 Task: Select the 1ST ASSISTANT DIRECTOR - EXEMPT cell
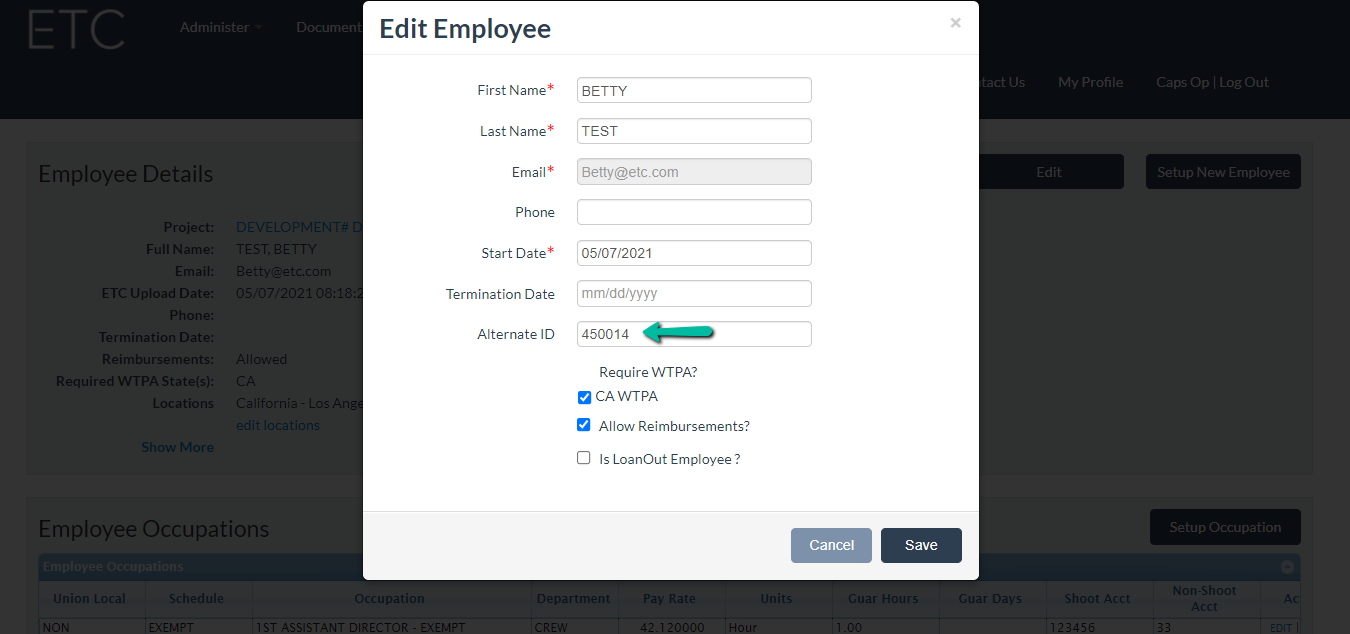click(390, 627)
